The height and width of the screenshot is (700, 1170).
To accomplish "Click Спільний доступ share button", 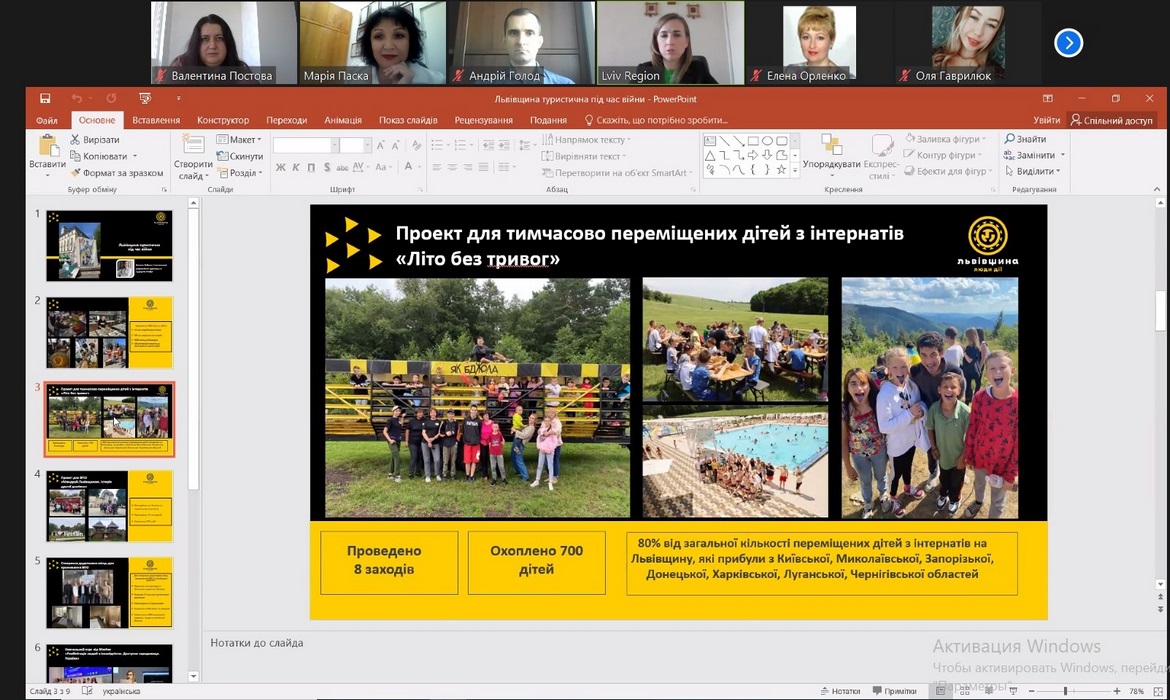I will 1111,120.
